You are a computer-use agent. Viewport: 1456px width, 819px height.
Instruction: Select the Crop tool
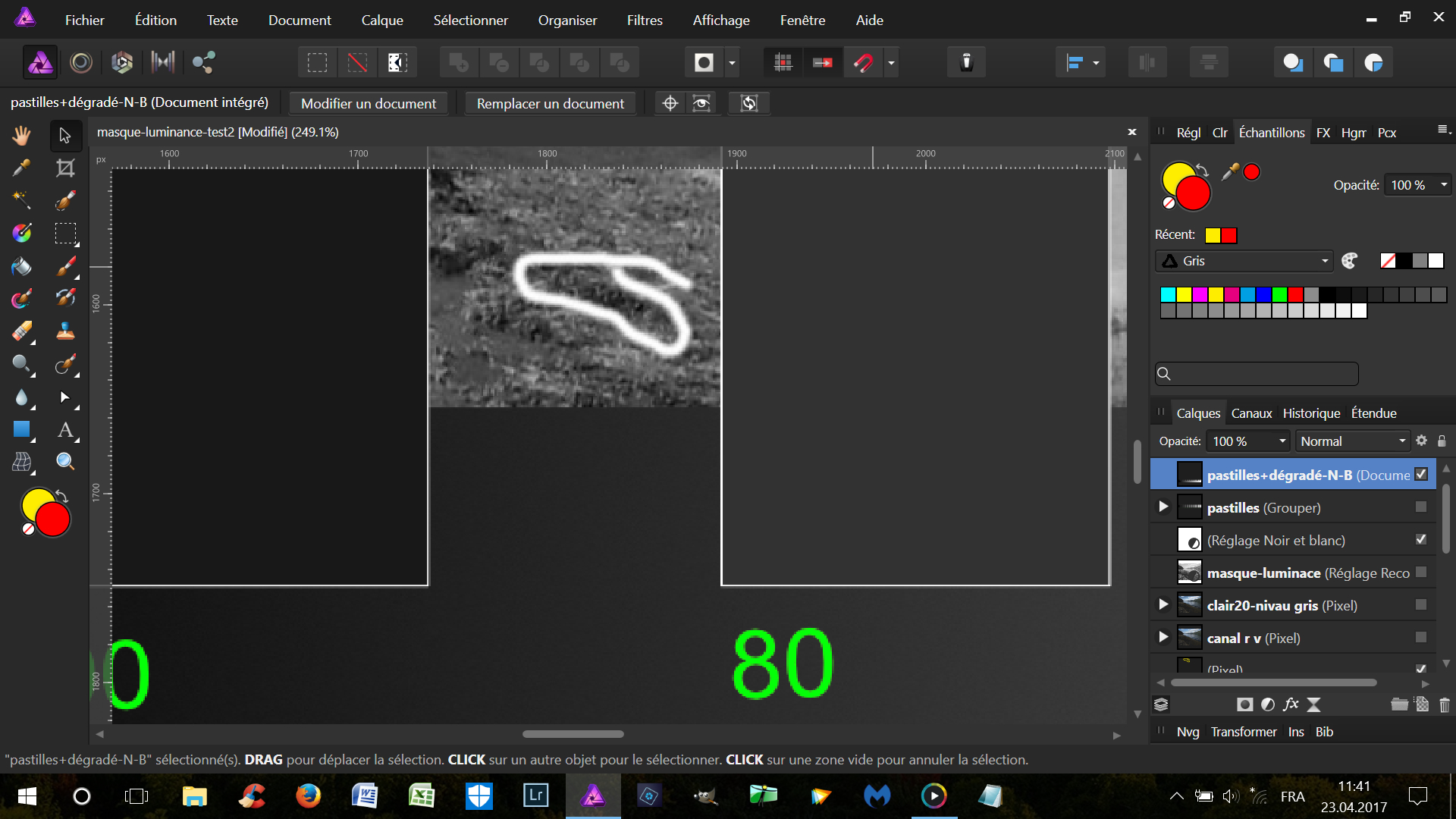65,168
